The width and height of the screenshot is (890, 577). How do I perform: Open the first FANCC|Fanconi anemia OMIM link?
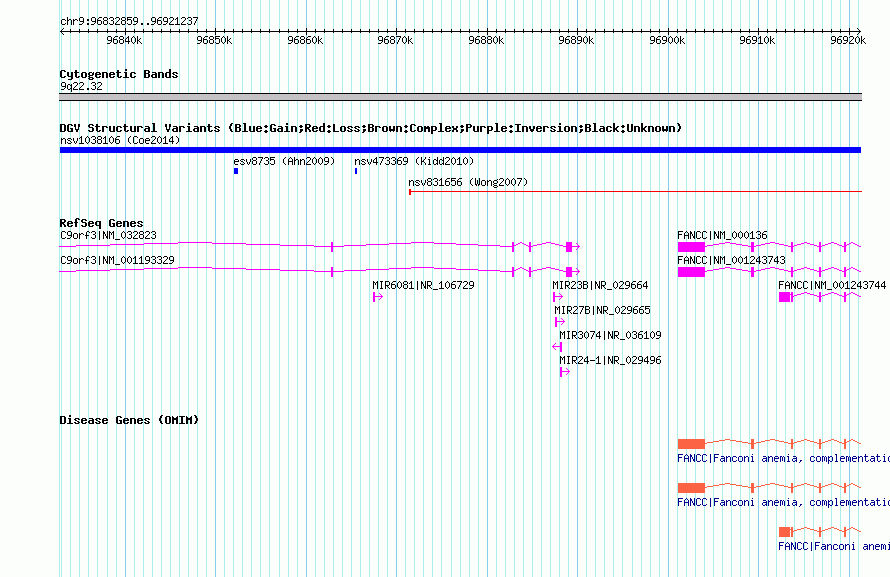click(783, 458)
